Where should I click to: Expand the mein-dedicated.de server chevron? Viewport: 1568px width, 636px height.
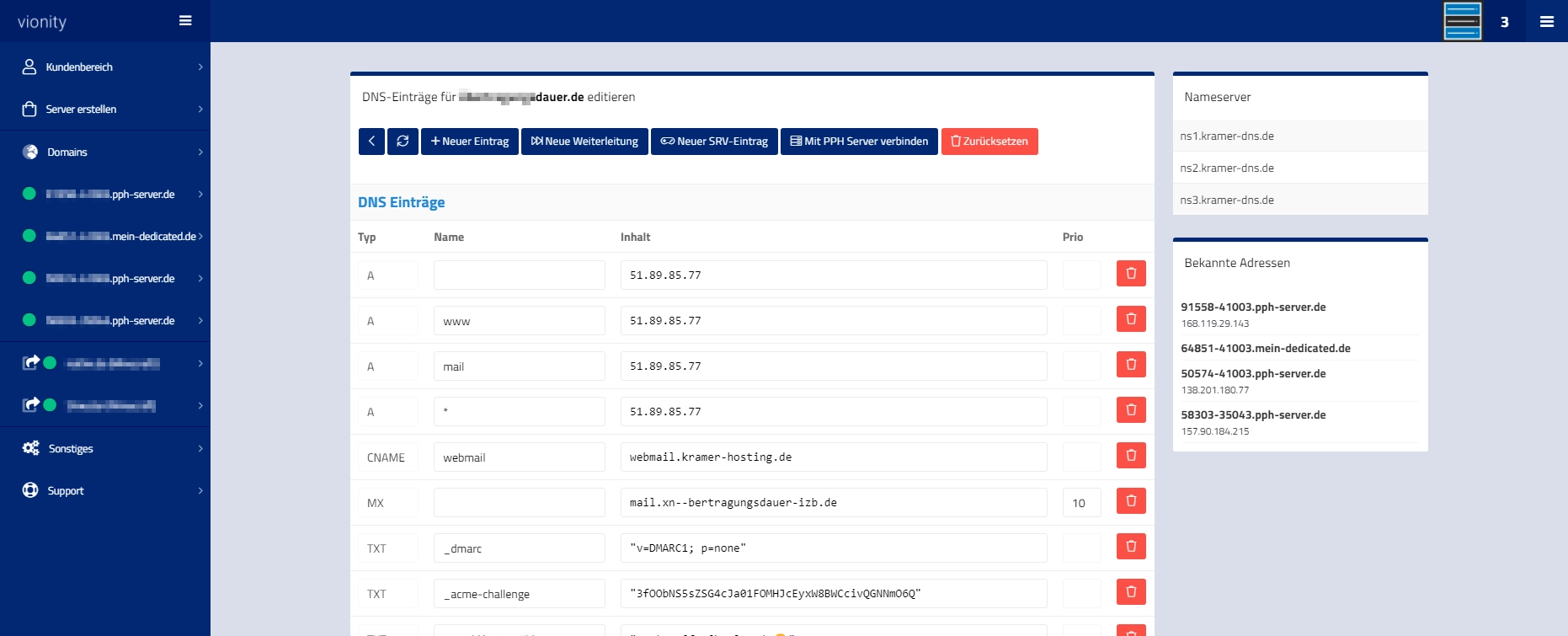[200, 236]
